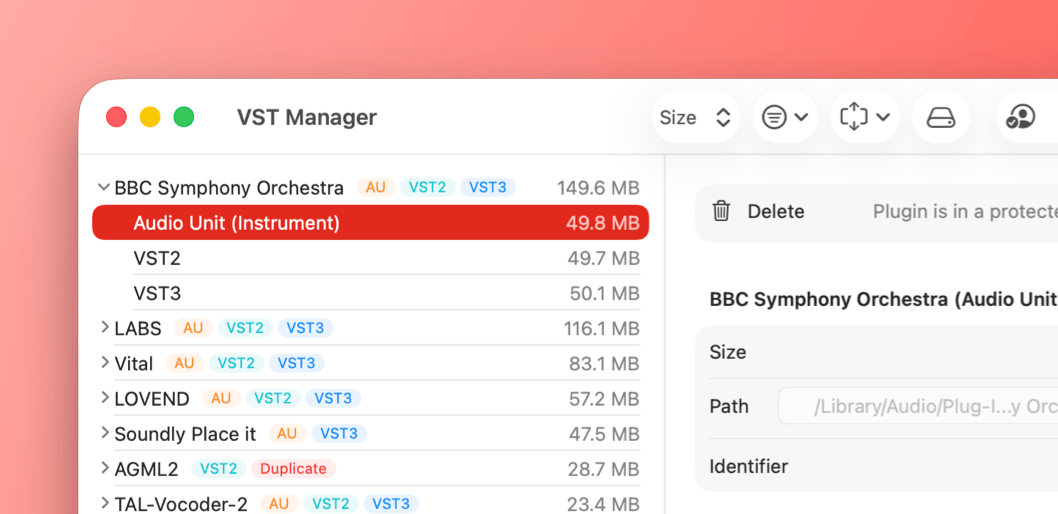Click the disk drive toolbar icon
This screenshot has height=514, width=1058.
[940, 117]
